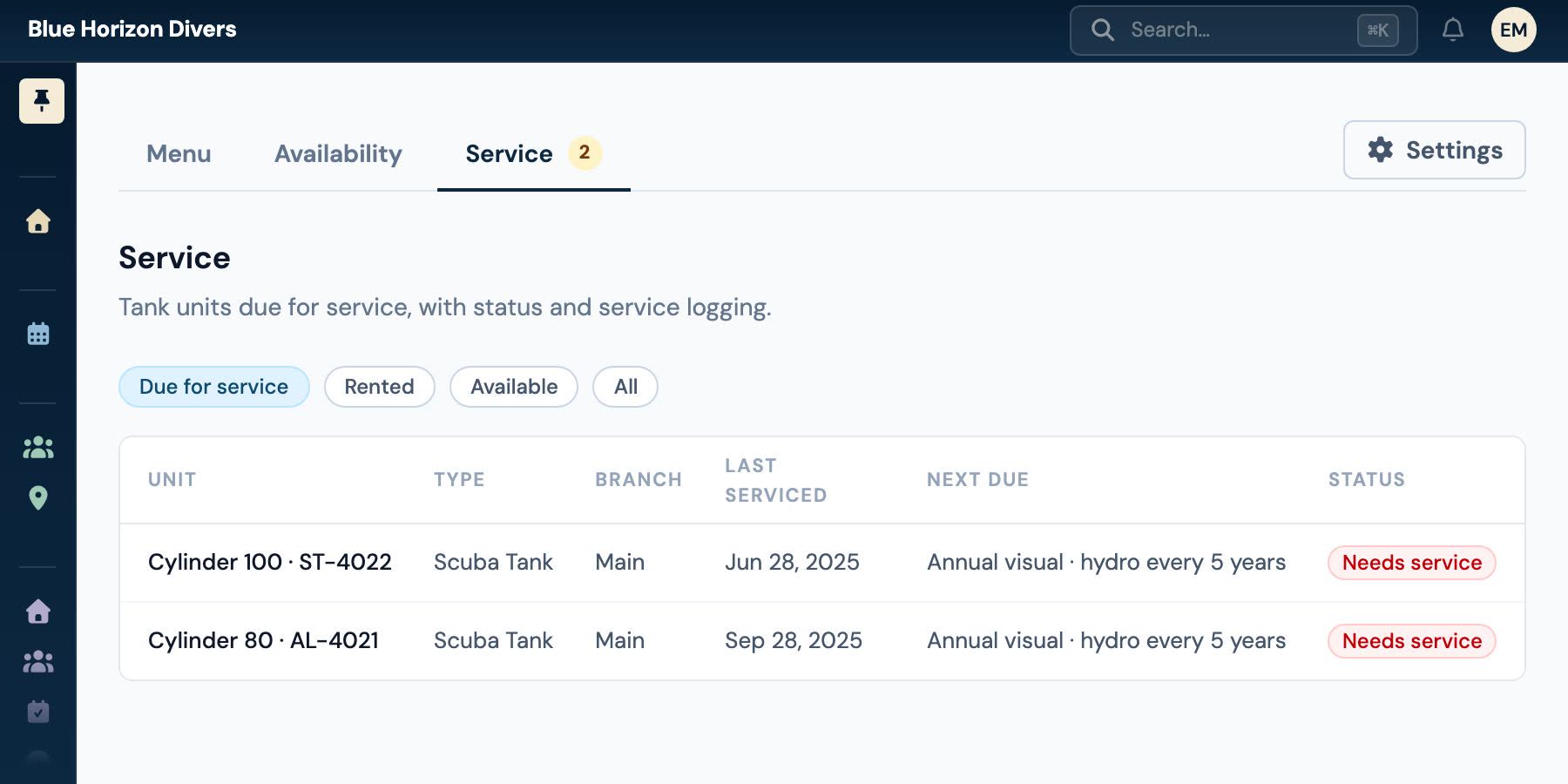
Task: Open Cylinder 80 · AL-4021 unit
Action: click(264, 641)
